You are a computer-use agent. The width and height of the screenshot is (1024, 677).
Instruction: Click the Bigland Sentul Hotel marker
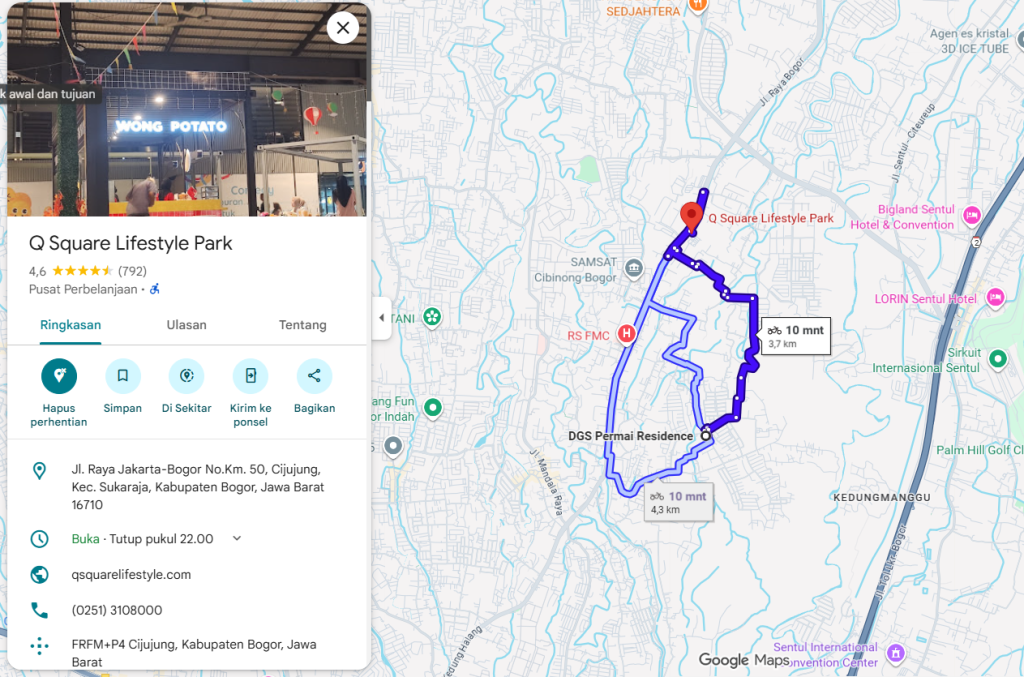coord(972,215)
